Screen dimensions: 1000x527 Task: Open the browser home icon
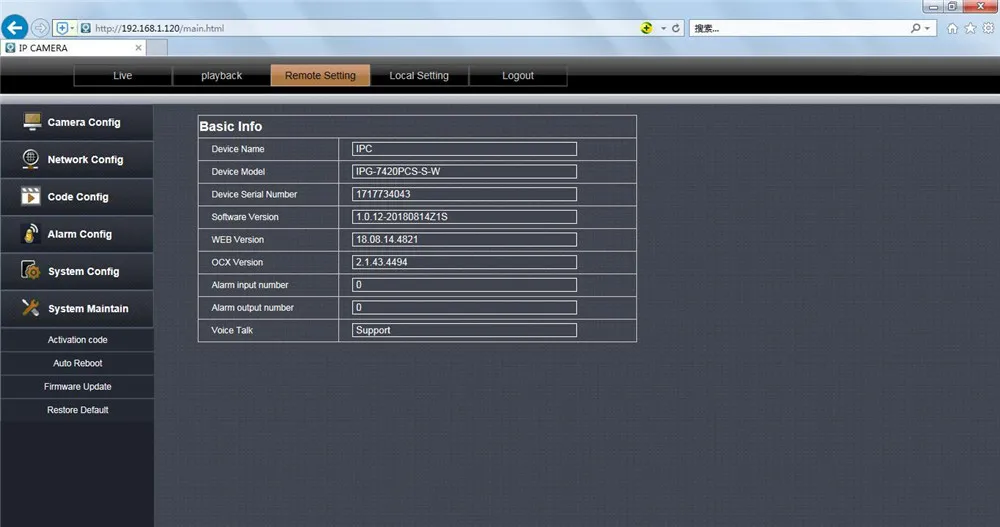[952, 28]
